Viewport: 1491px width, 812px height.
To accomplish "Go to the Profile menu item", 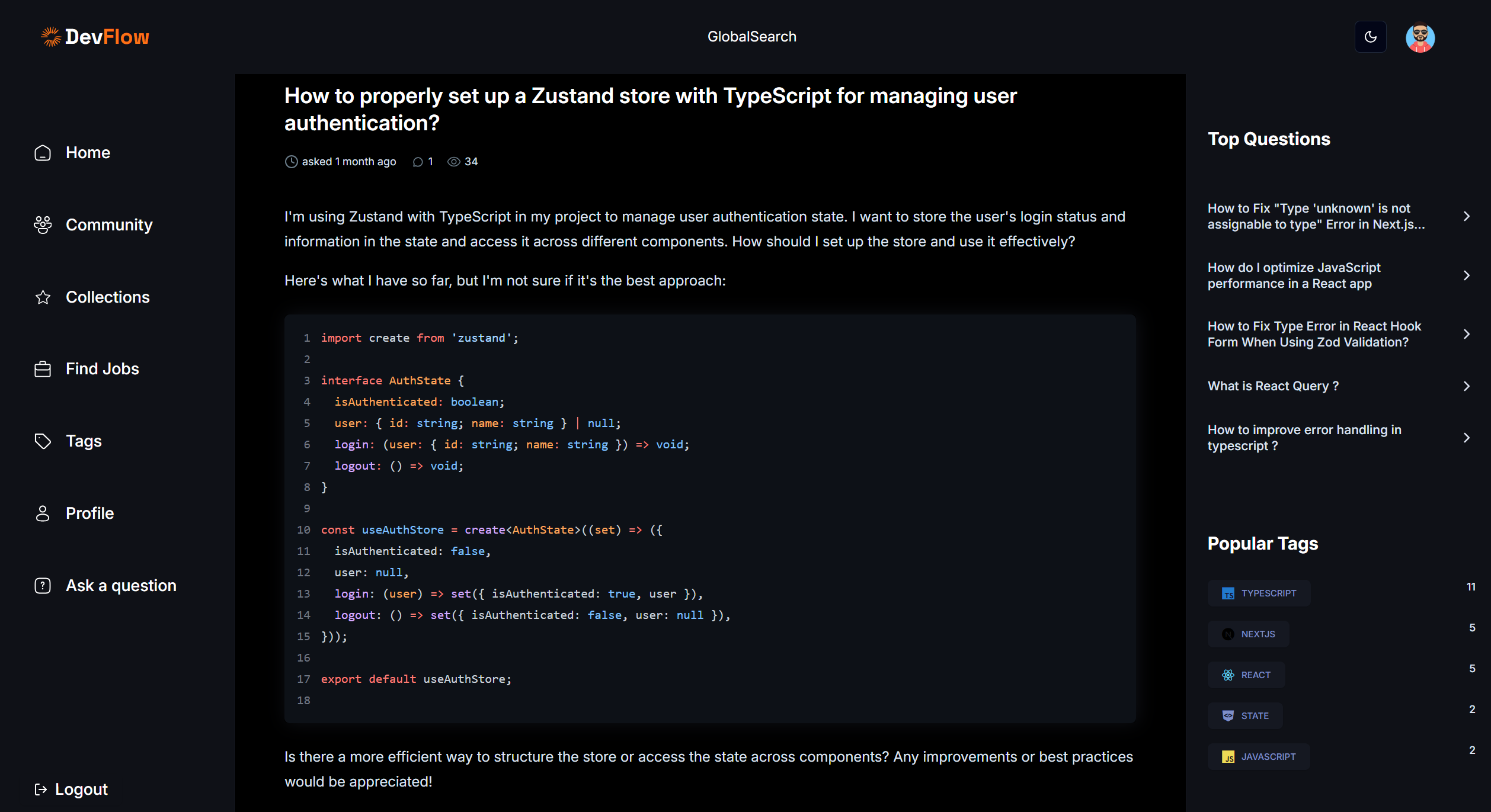I will click(89, 513).
